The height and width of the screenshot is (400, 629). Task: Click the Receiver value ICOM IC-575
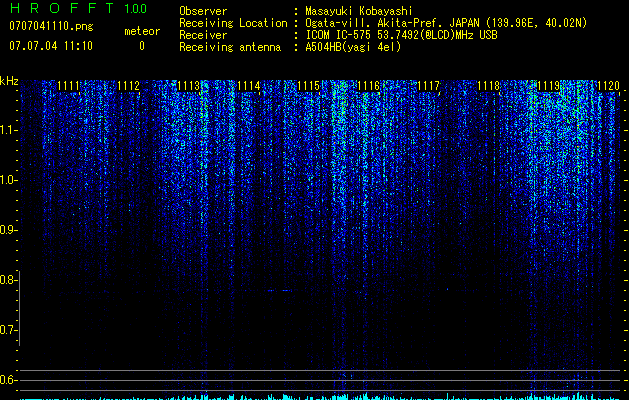pyautogui.click(x=338, y=35)
